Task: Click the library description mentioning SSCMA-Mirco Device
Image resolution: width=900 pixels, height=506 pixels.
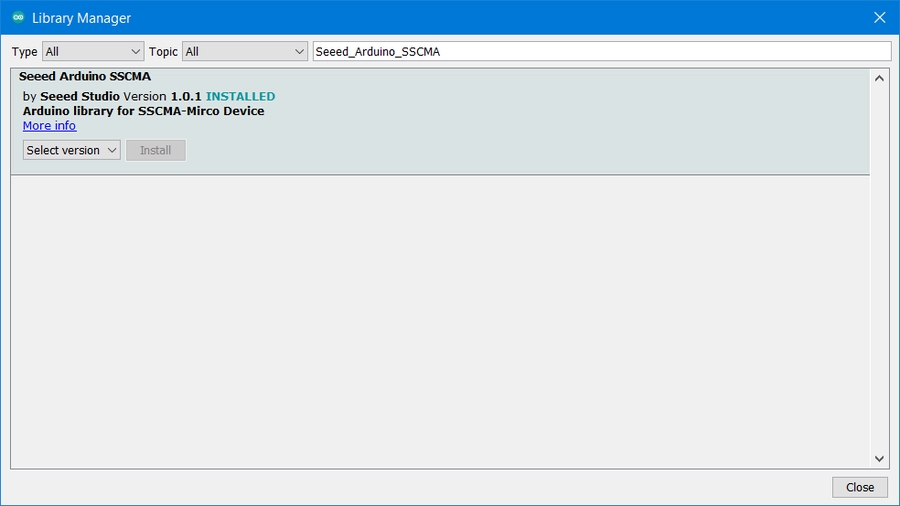Action: [143, 111]
